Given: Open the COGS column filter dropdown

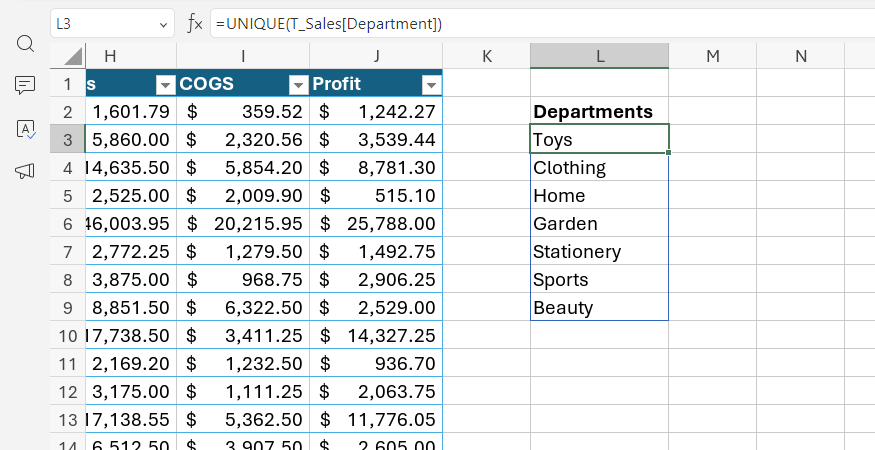Looking at the screenshot, I should [299, 85].
